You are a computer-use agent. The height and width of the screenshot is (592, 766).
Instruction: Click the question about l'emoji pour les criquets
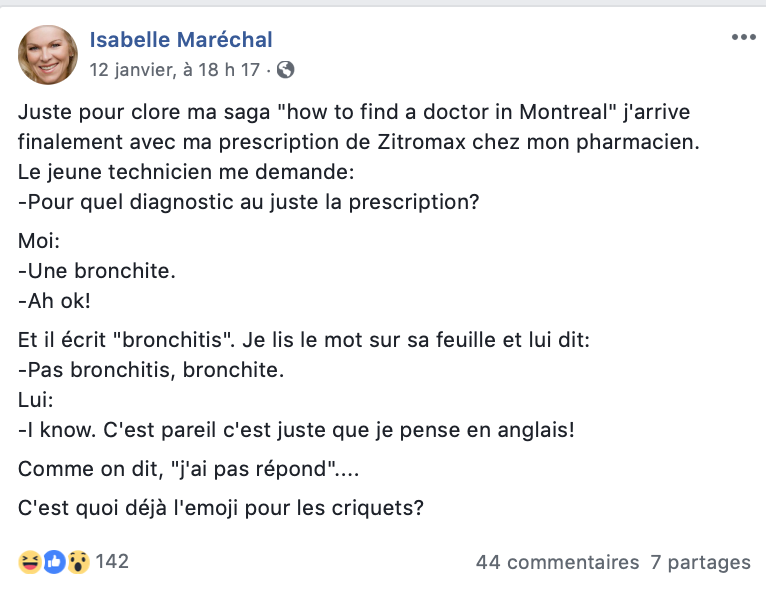[x=221, y=508]
